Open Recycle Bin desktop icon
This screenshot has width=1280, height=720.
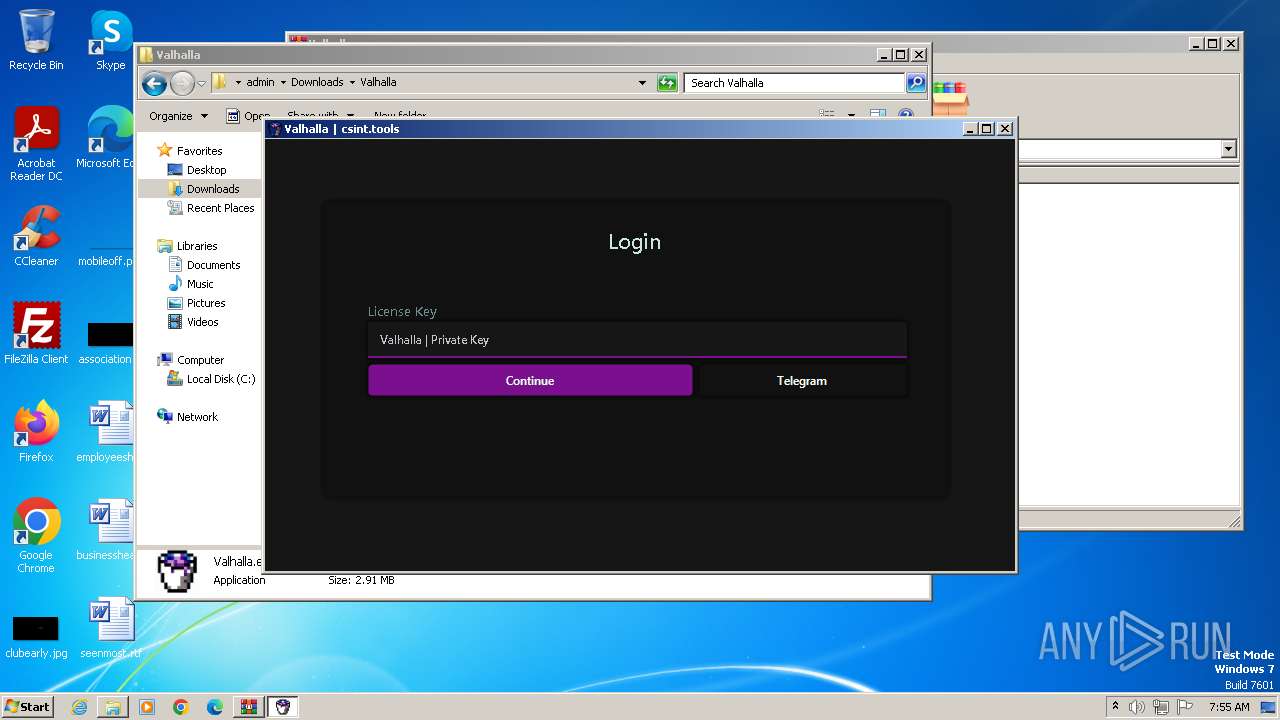[36, 40]
